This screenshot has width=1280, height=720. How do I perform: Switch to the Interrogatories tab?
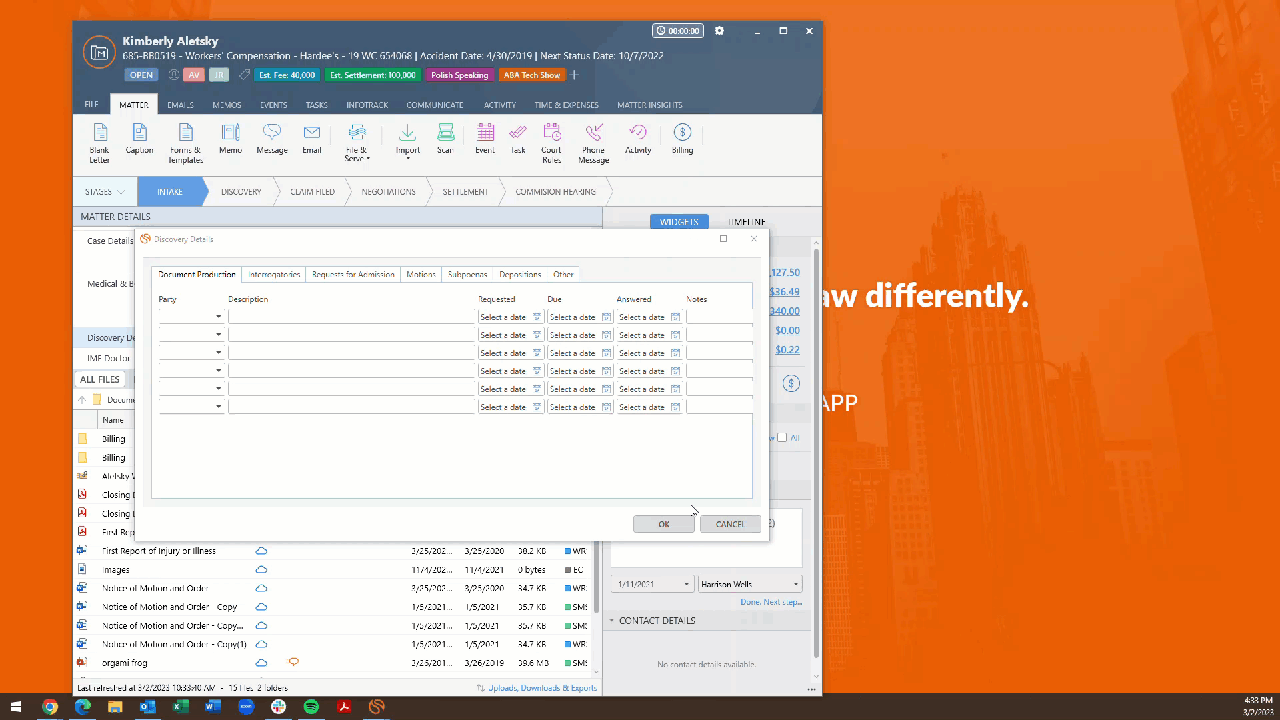(x=274, y=274)
